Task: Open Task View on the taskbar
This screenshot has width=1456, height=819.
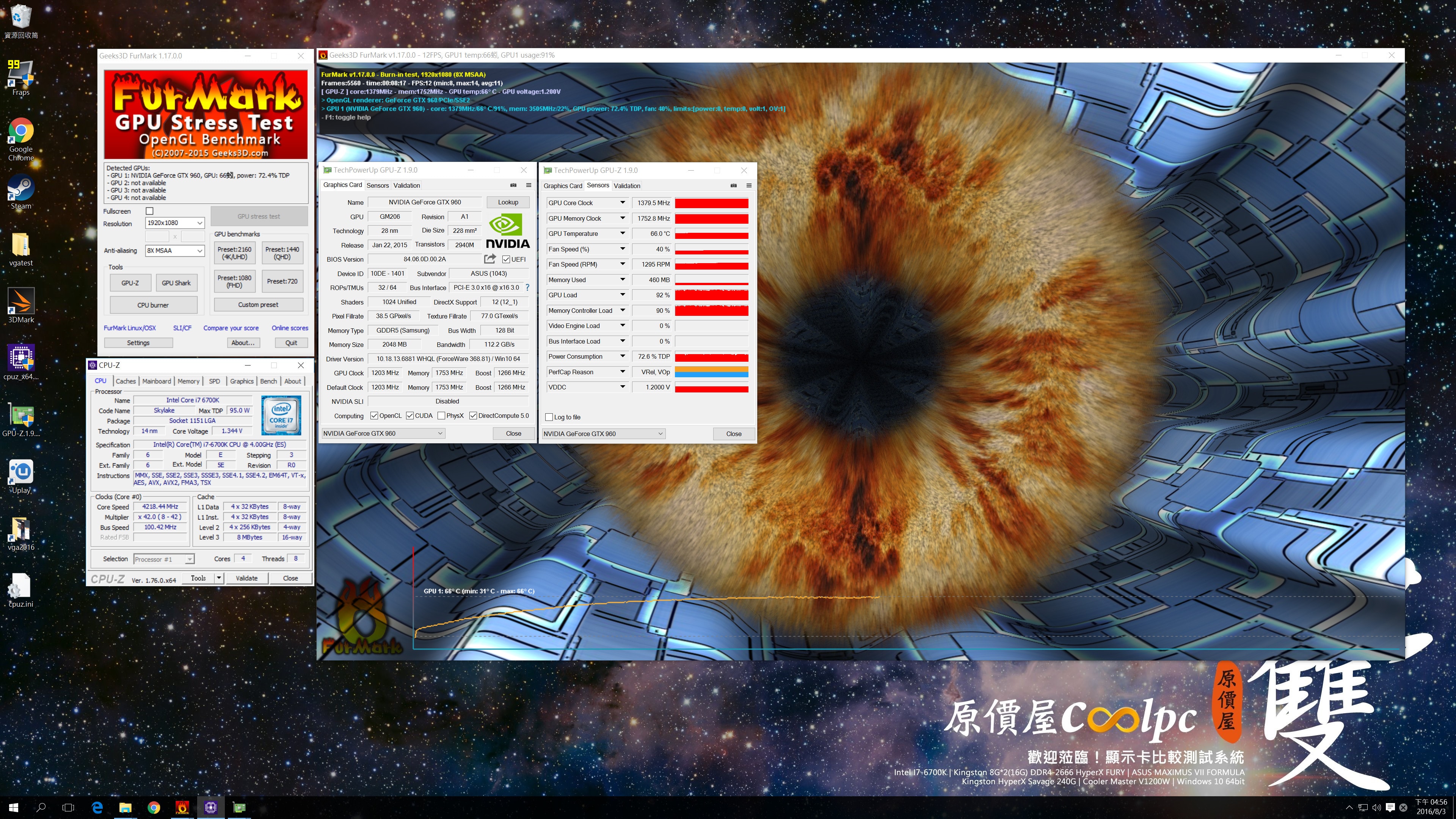Action: tap(68, 807)
